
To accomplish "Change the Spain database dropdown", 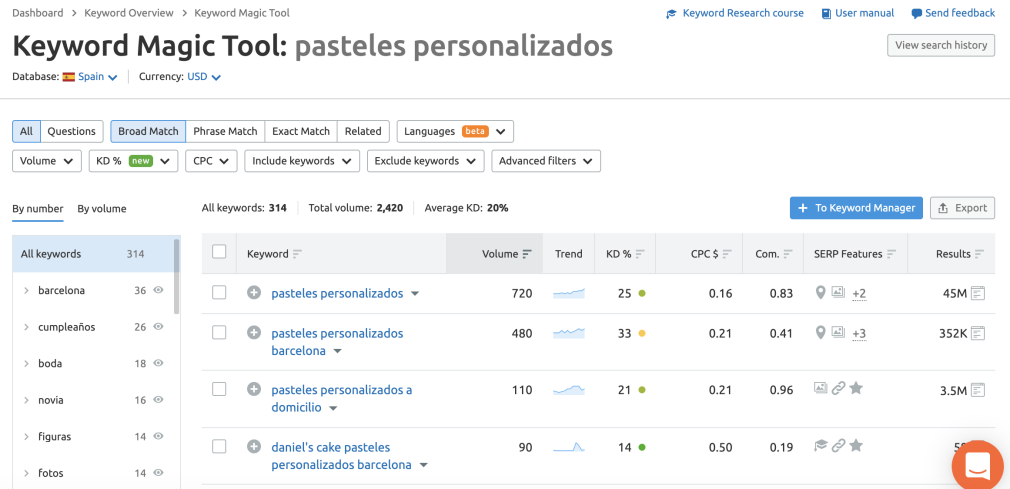I will tap(90, 77).
